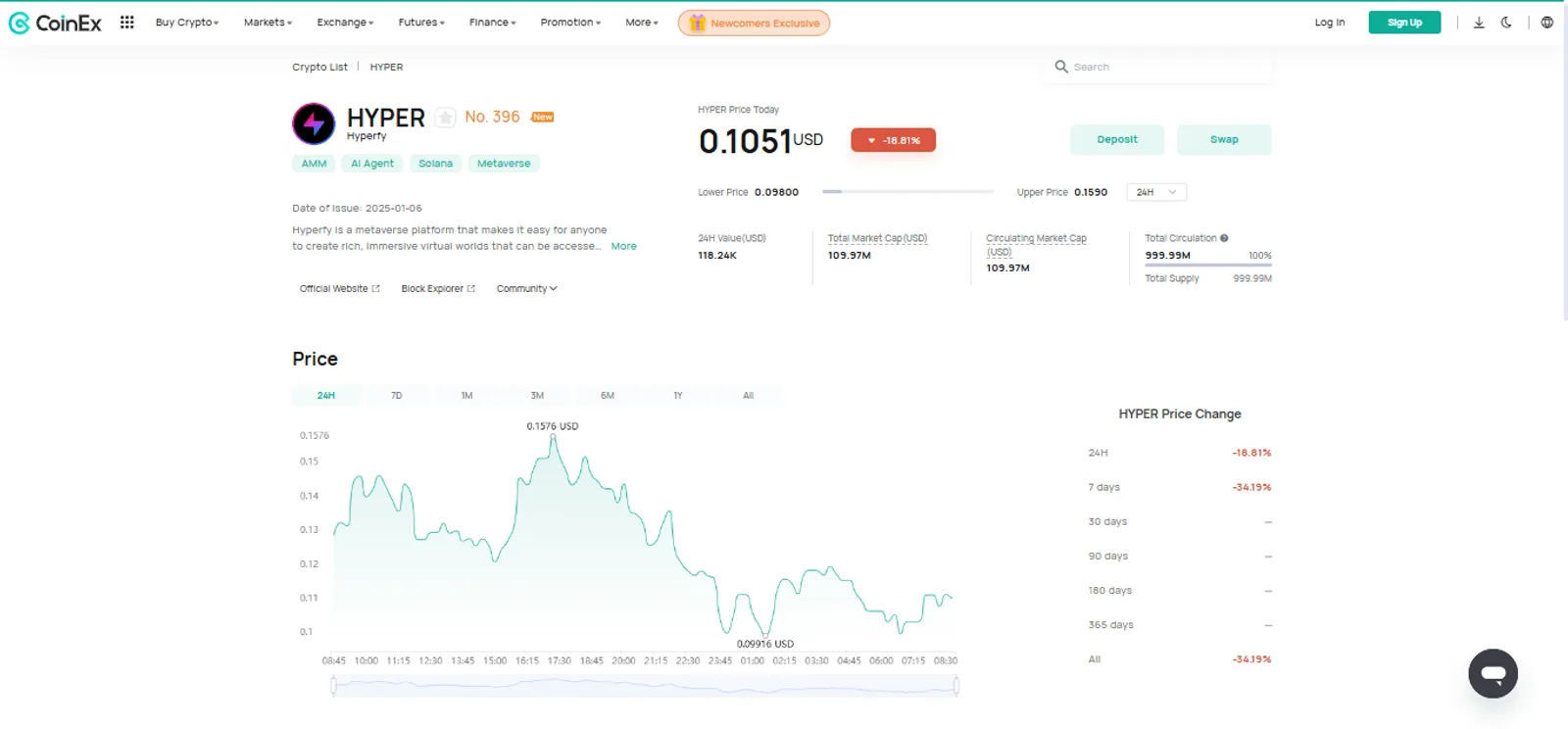Click the 0.1051 USD price value
The image size is (1568, 729).
[760, 141]
